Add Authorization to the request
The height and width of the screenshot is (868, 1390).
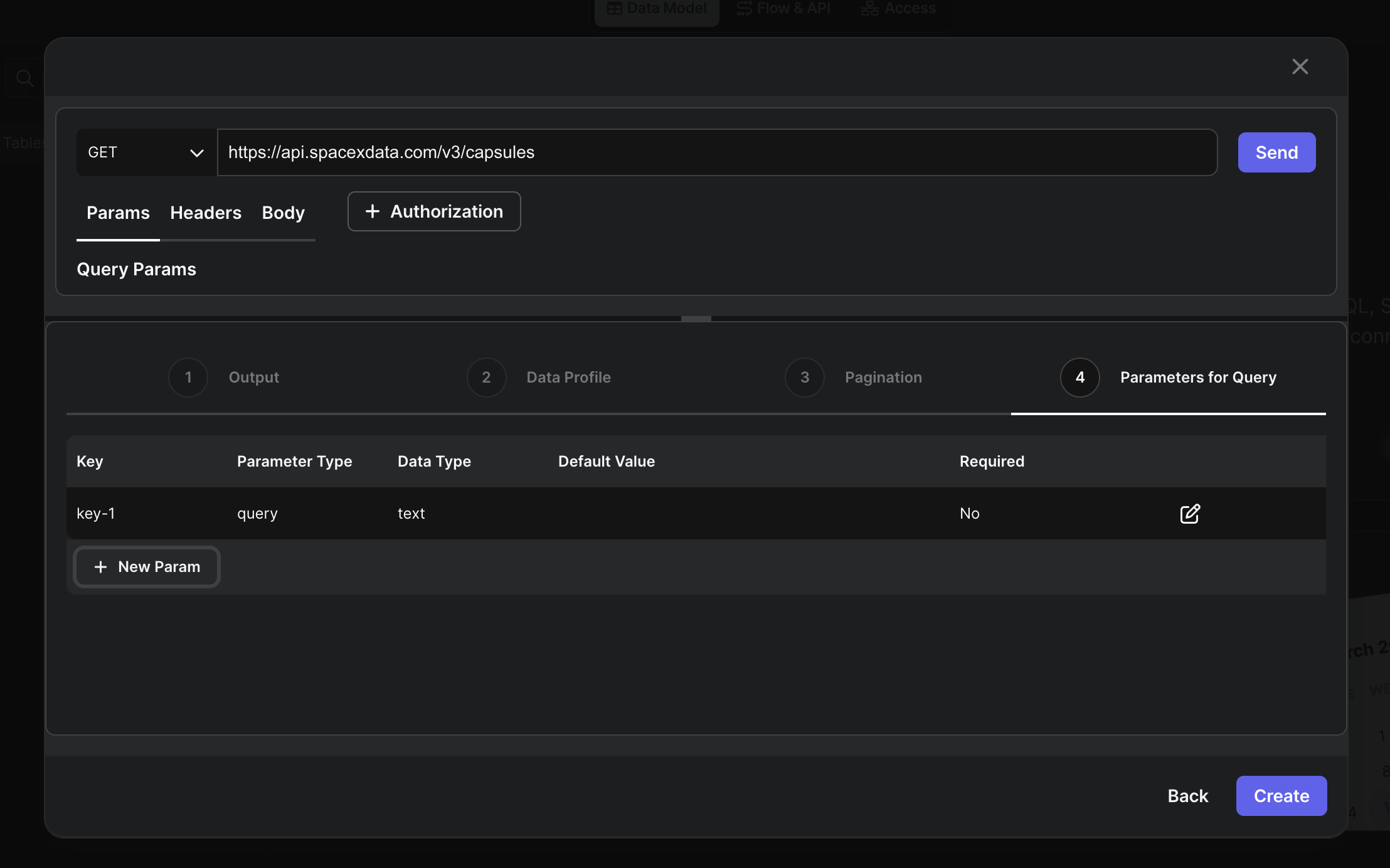pyautogui.click(x=434, y=211)
